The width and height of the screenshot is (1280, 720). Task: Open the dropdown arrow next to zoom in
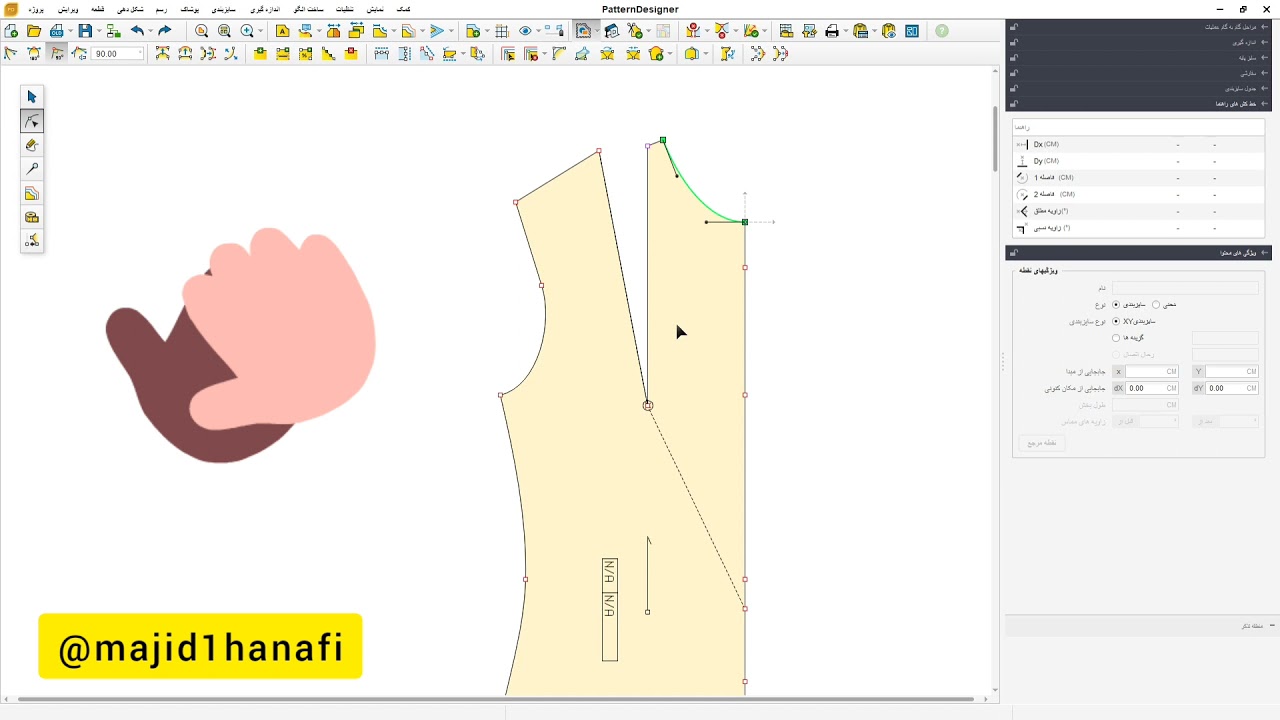[260, 31]
